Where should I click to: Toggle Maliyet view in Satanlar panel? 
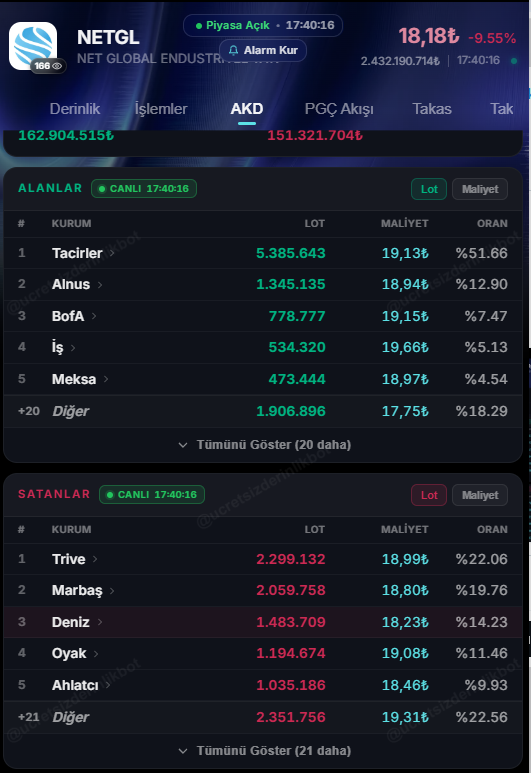pos(480,495)
